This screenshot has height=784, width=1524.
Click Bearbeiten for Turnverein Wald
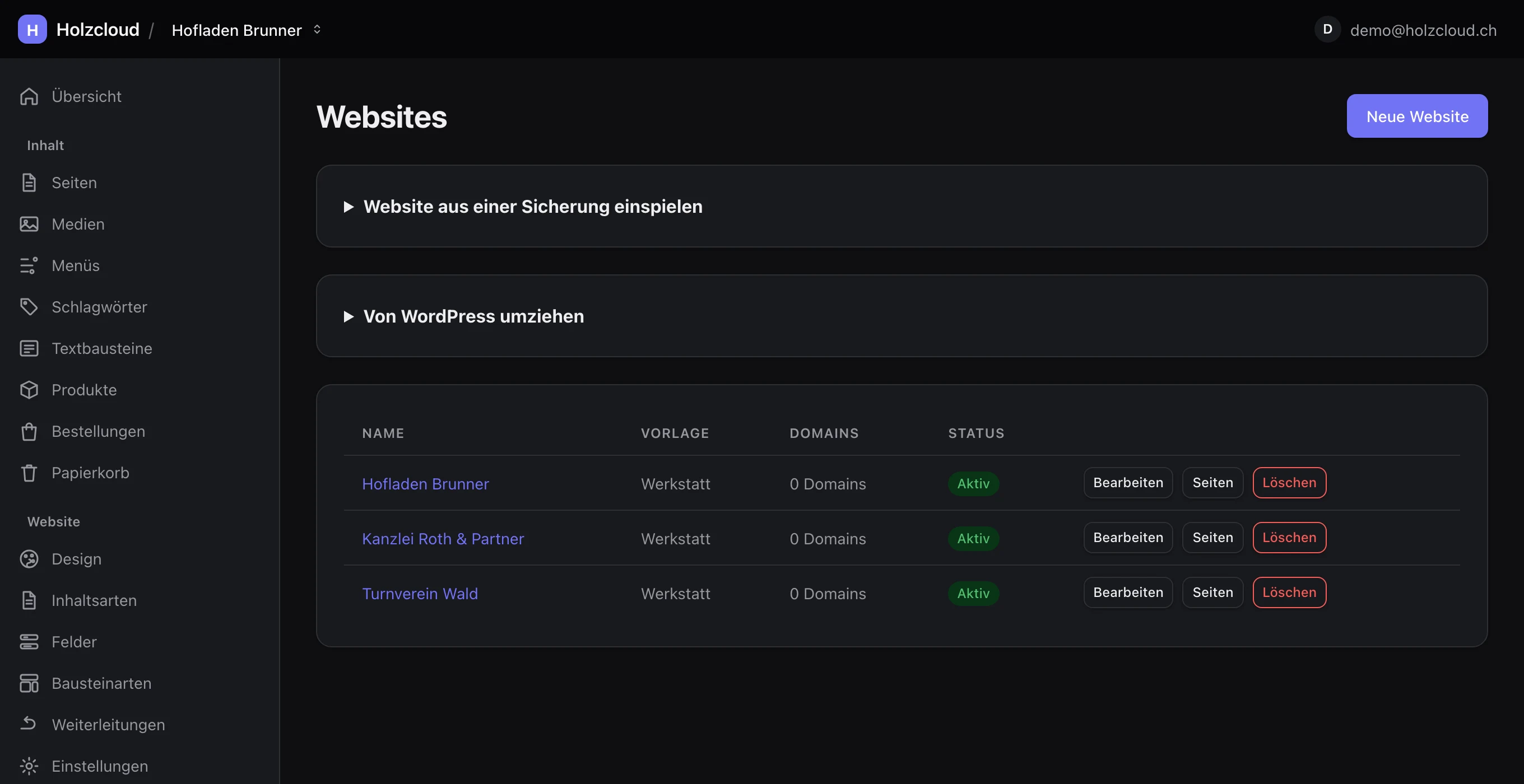tap(1128, 592)
